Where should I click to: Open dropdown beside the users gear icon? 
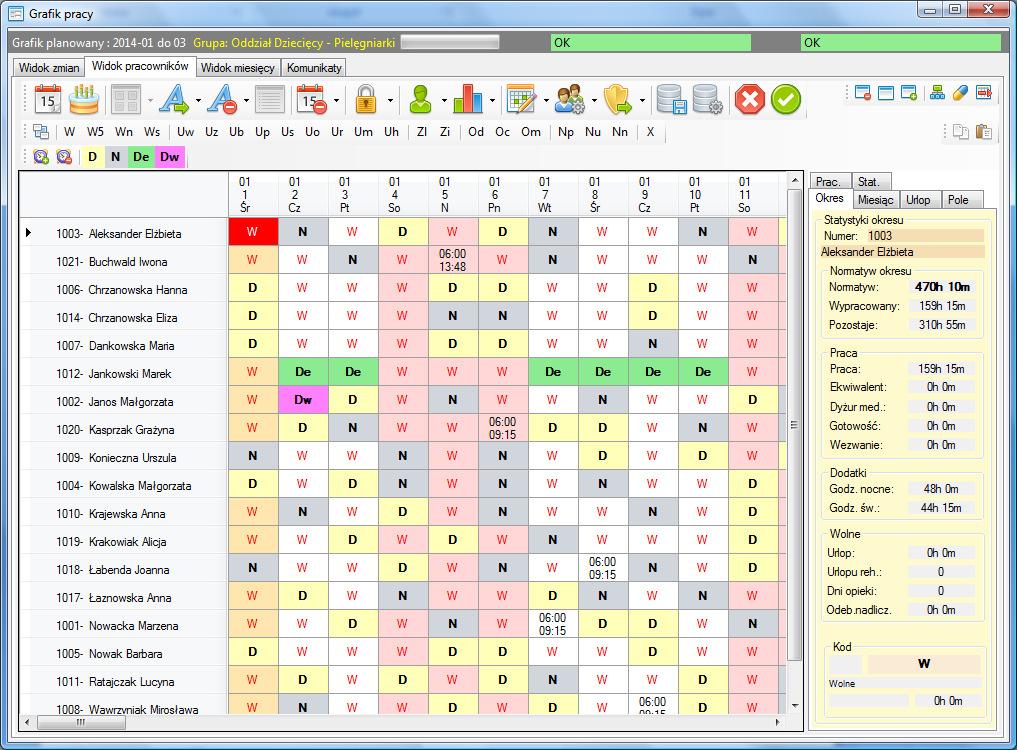[594, 101]
